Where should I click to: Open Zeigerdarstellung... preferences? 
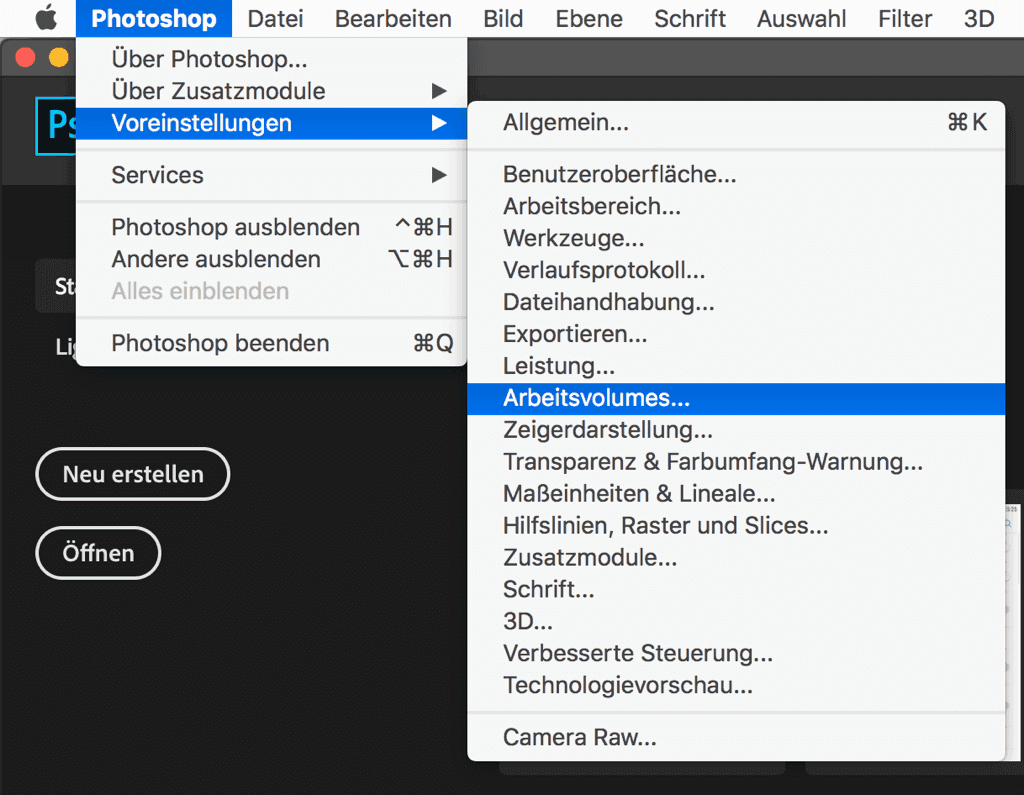point(736,430)
